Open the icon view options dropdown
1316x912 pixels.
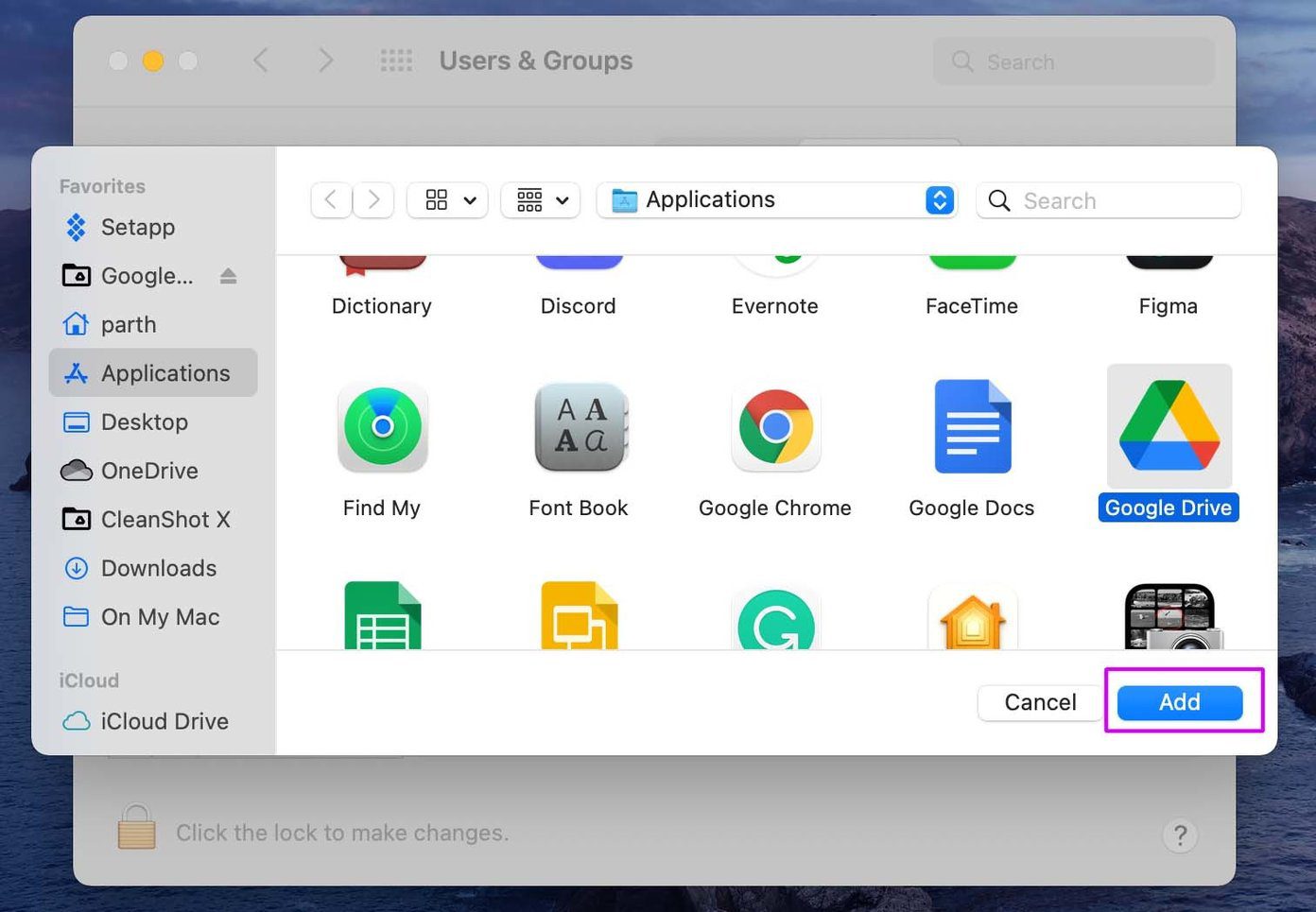[448, 199]
